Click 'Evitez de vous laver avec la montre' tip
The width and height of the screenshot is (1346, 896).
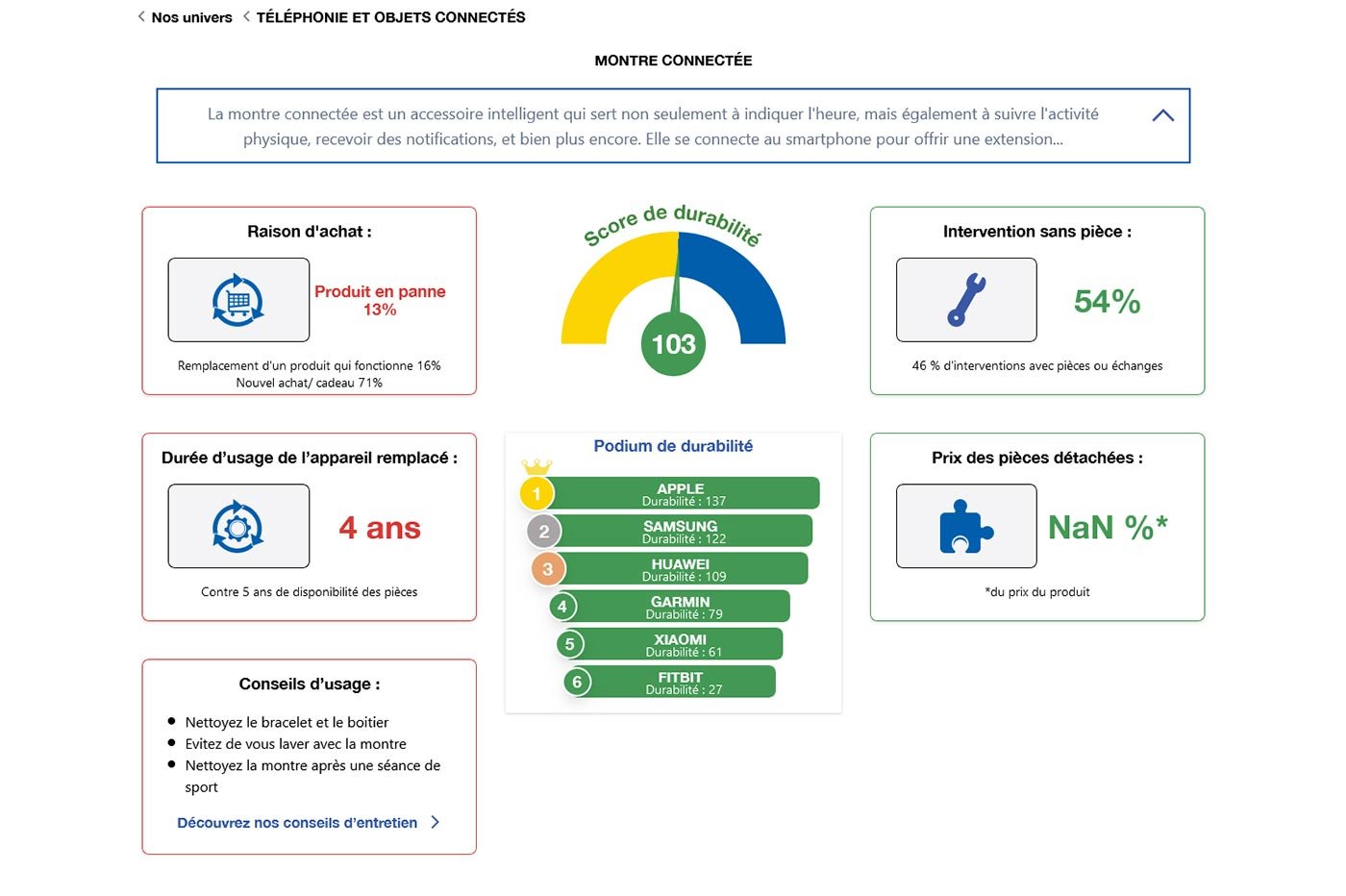(x=295, y=744)
